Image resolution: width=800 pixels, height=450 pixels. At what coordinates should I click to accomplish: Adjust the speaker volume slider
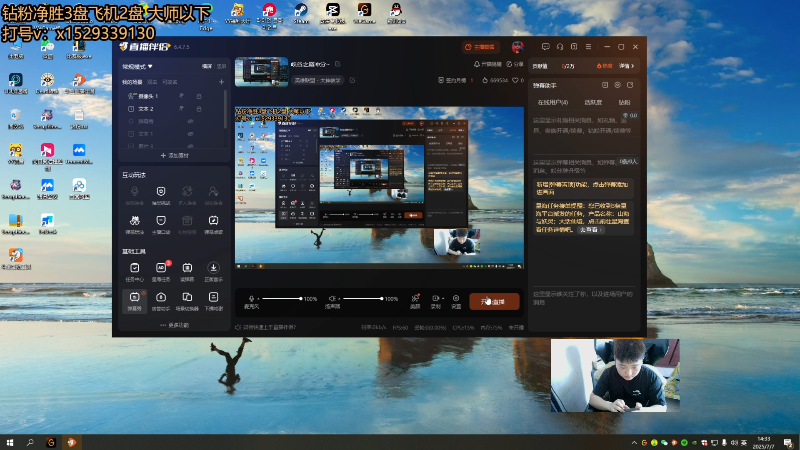click(x=362, y=298)
